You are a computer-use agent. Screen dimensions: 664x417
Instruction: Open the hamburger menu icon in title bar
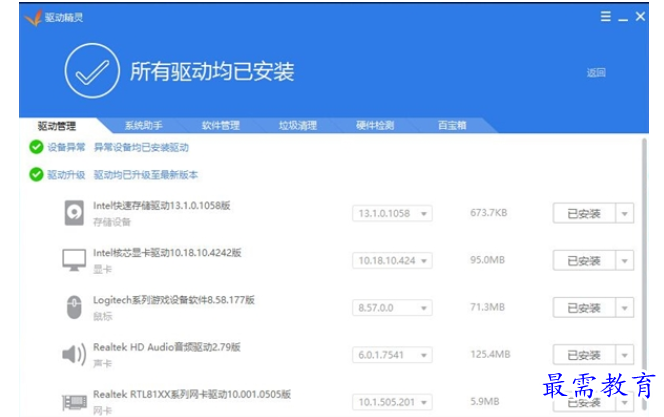pyautogui.click(x=606, y=17)
